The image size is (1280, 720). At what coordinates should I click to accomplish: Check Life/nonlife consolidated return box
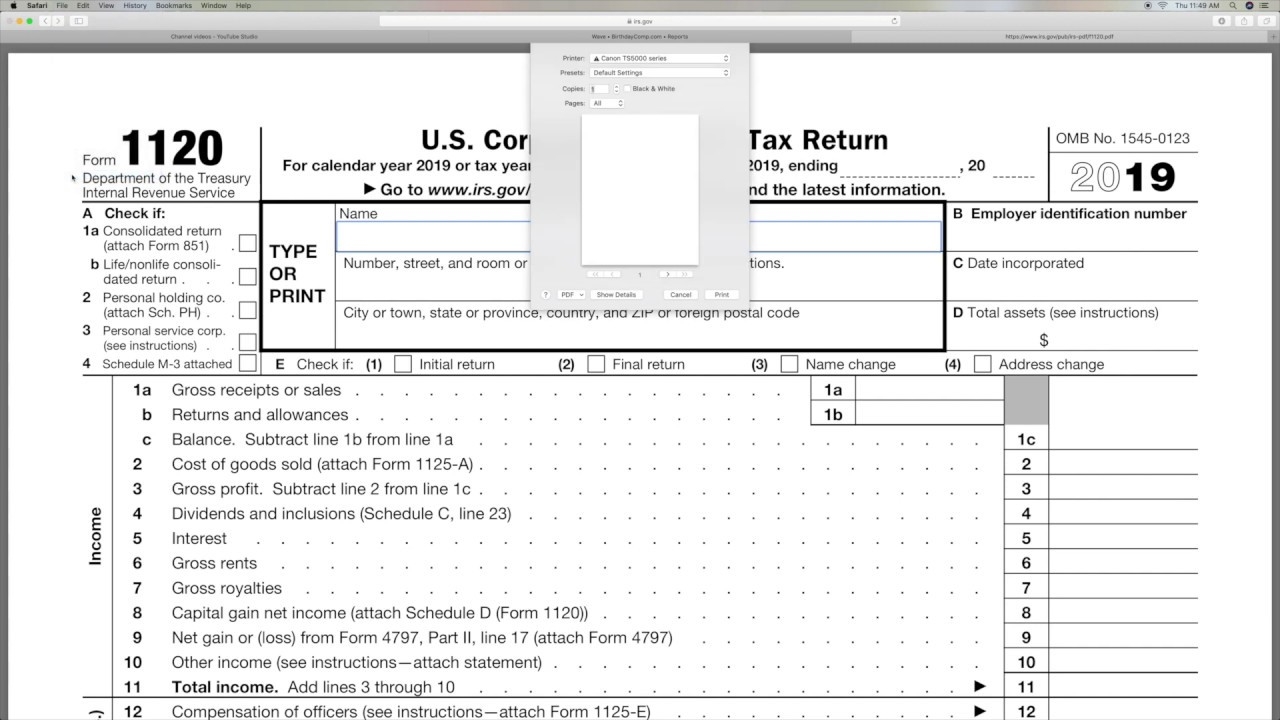coord(247,277)
